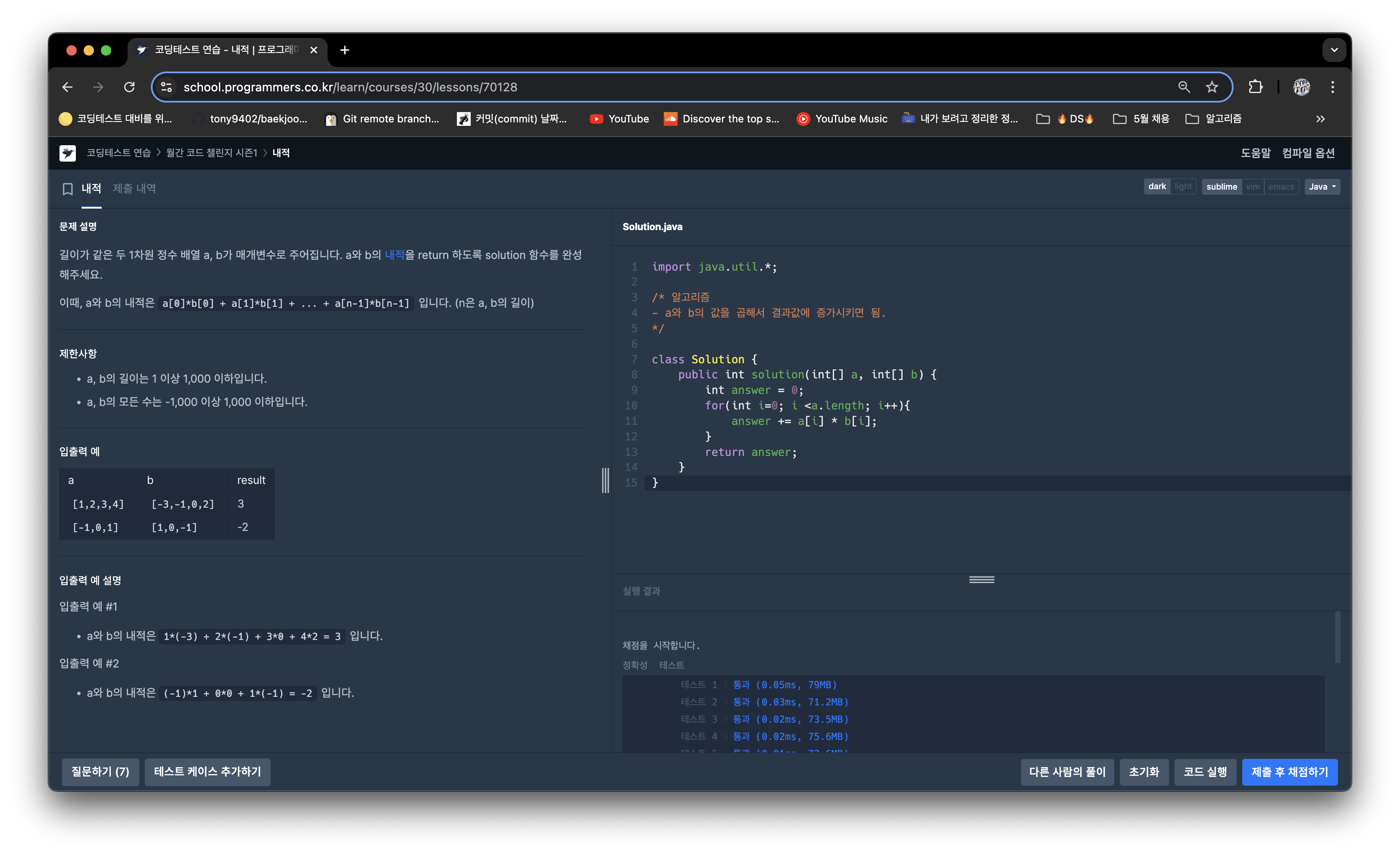Follow the blue 내적 link in description
The height and width of the screenshot is (855, 1400).
pos(394,255)
